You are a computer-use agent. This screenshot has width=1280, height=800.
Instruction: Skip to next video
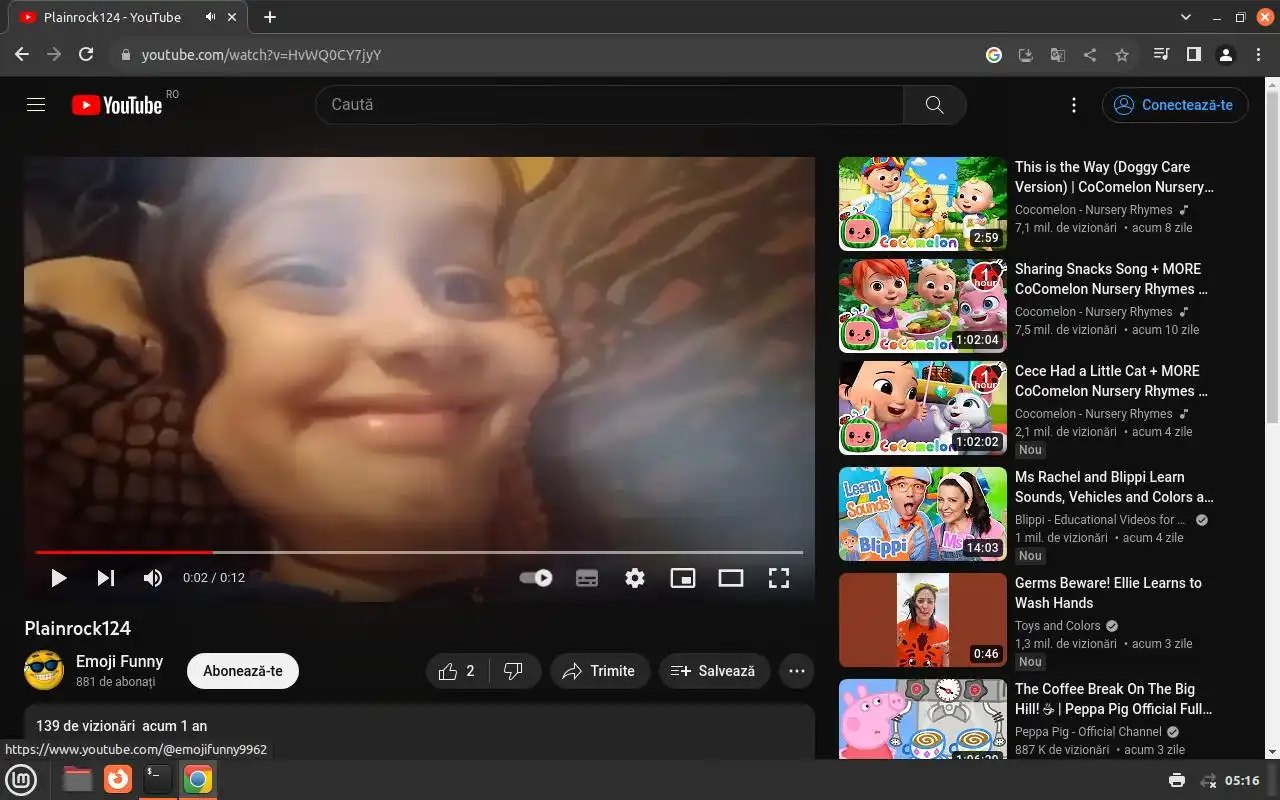tap(105, 577)
